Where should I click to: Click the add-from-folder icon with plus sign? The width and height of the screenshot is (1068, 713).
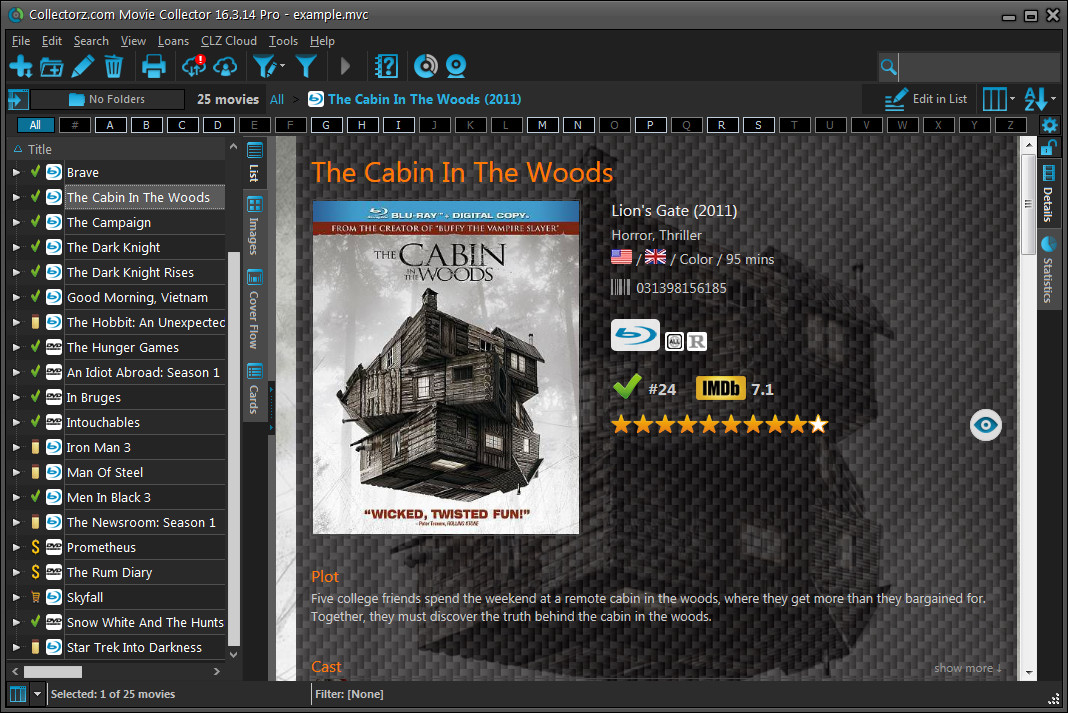52,67
